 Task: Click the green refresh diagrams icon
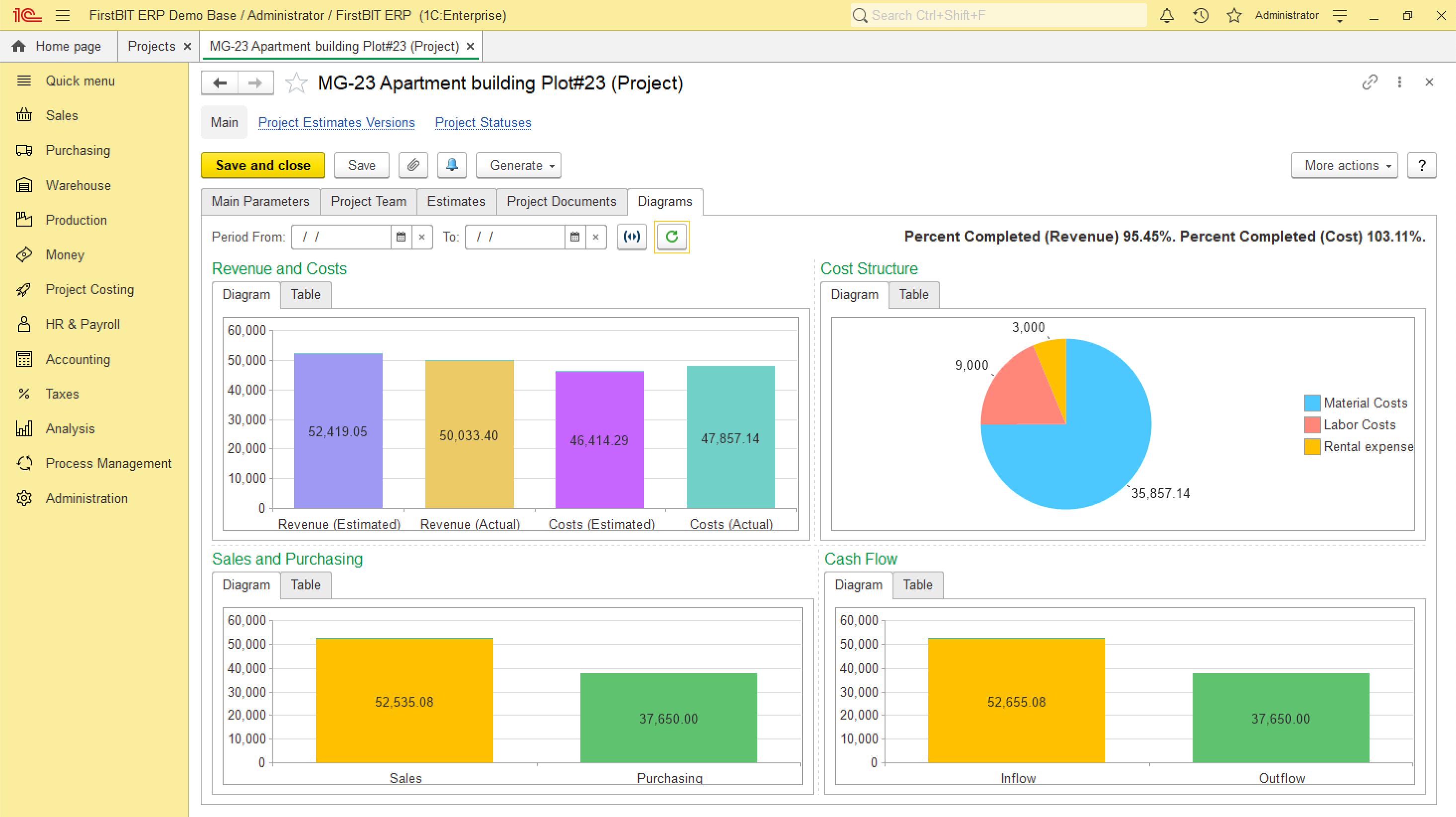point(671,237)
